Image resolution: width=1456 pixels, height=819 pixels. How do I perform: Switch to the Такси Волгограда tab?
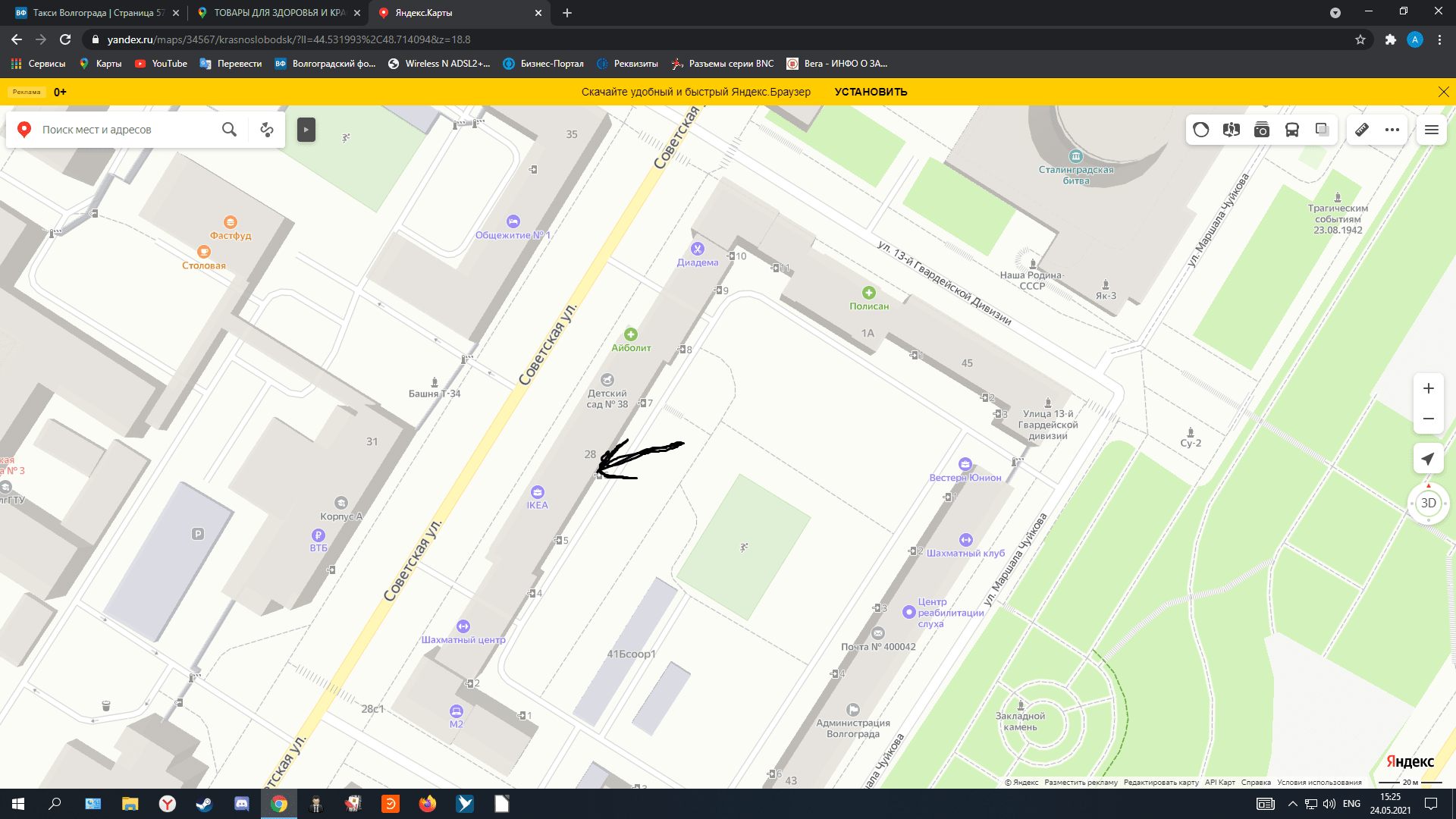95,13
